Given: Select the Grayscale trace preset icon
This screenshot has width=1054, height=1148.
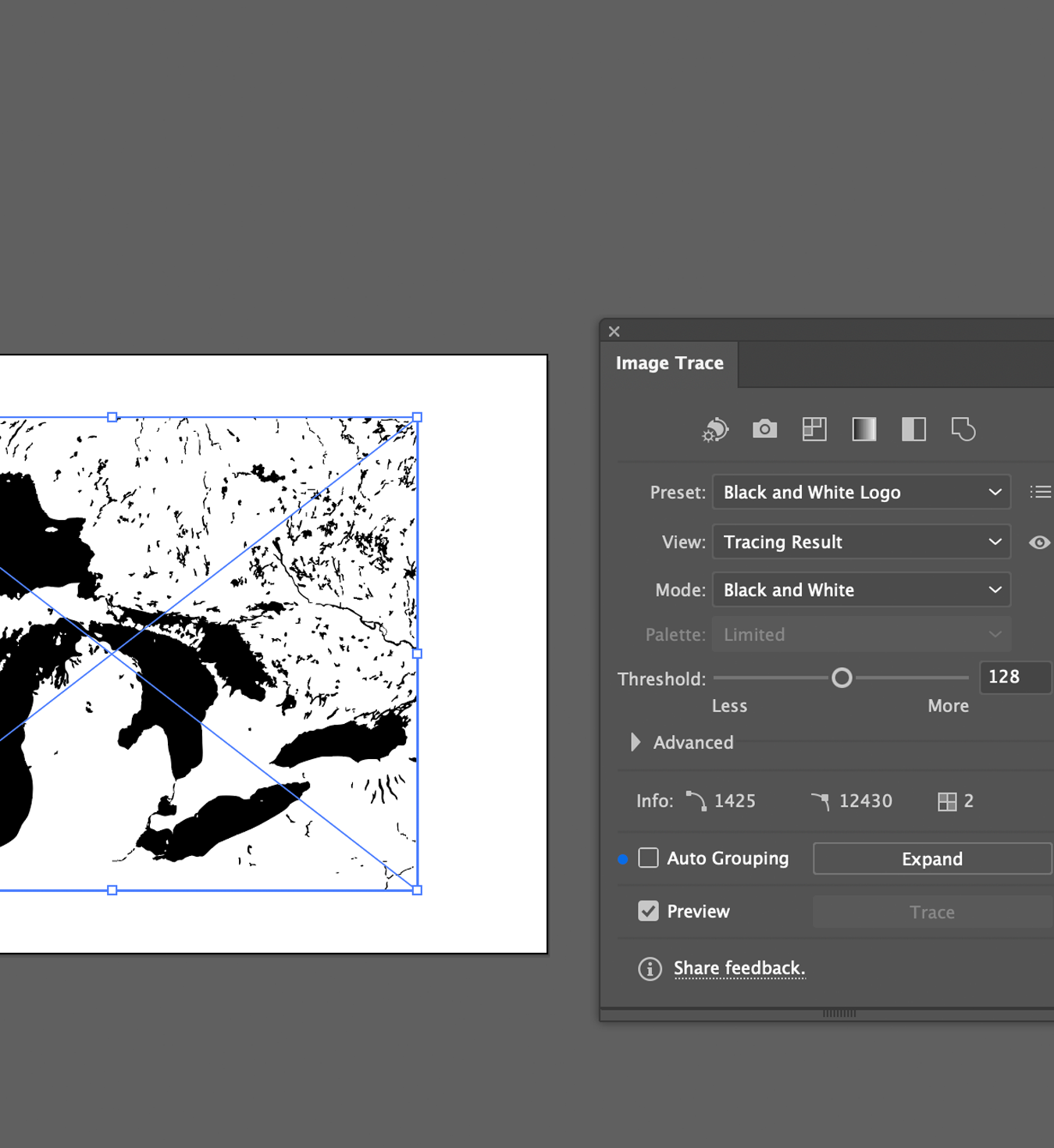Looking at the screenshot, I should pos(863,430).
